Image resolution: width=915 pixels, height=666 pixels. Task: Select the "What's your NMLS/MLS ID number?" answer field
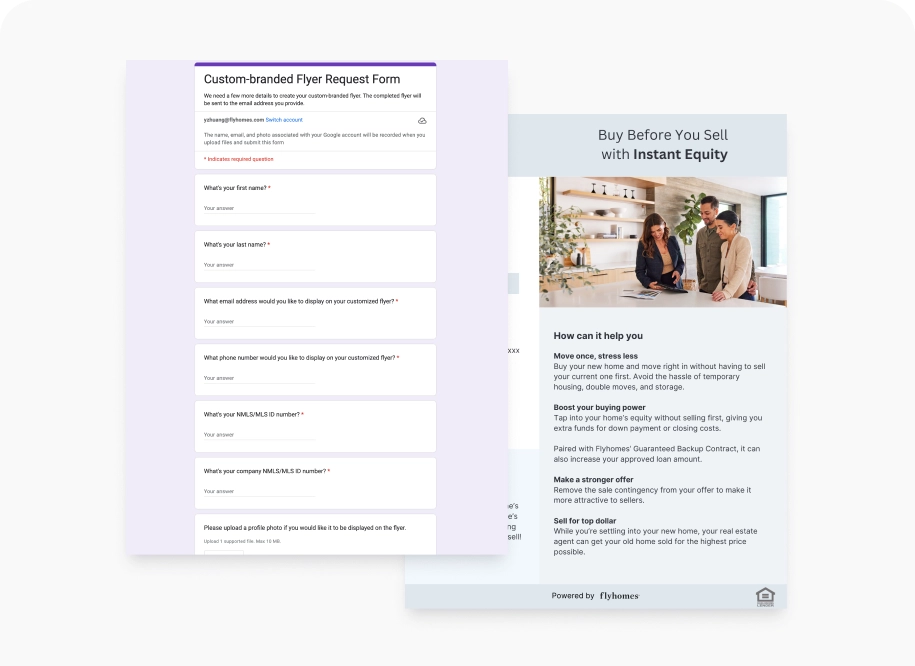[x=259, y=435]
